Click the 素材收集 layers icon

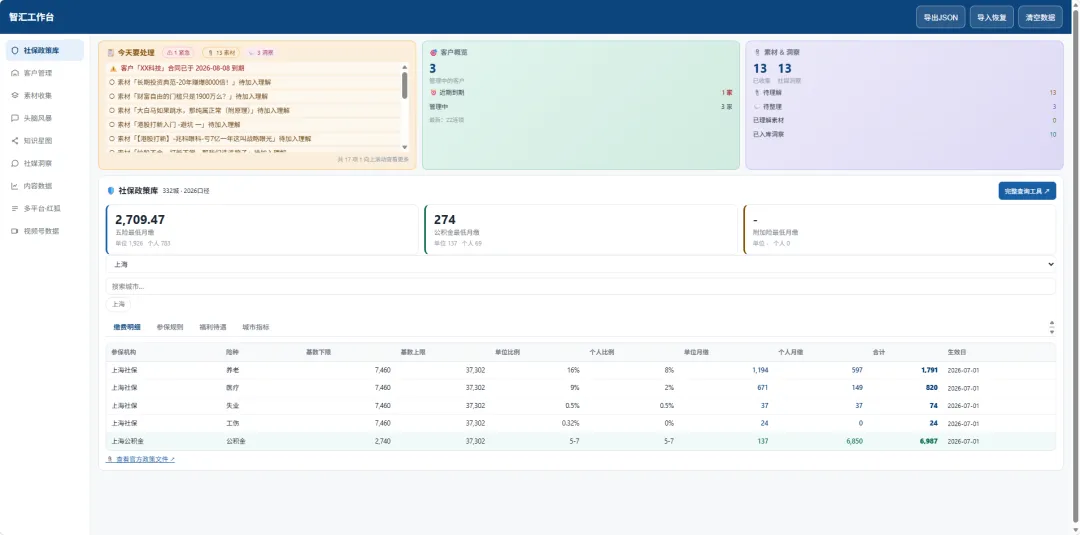pyautogui.click(x=15, y=96)
